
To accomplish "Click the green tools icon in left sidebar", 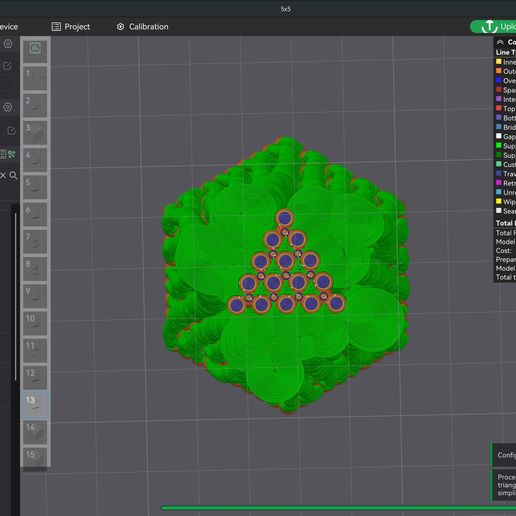I will (x=12, y=154).
